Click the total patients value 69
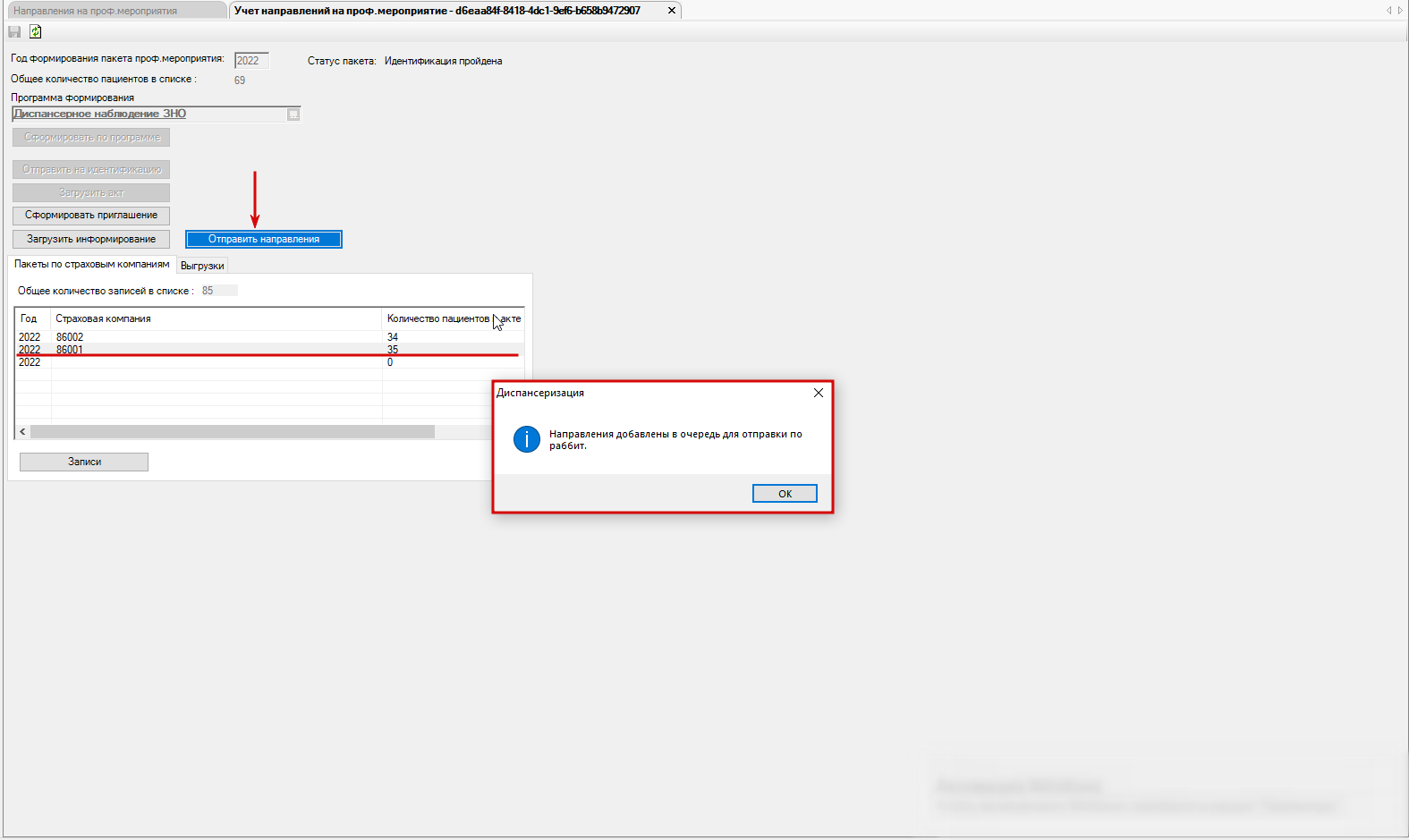 tap(240, 81)
